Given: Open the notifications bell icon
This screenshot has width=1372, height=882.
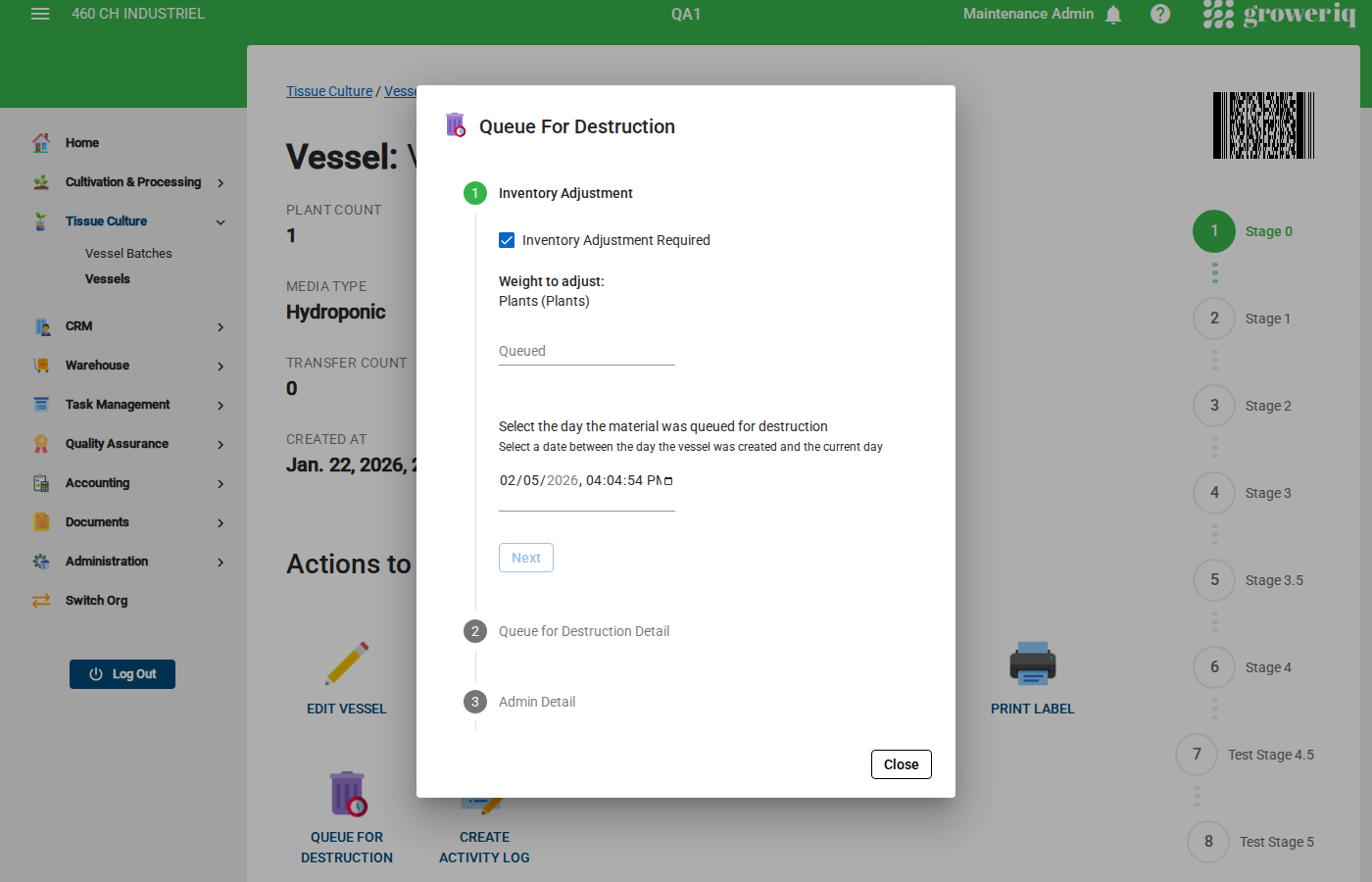Looking at the screenshot, I should point(1113,14).
